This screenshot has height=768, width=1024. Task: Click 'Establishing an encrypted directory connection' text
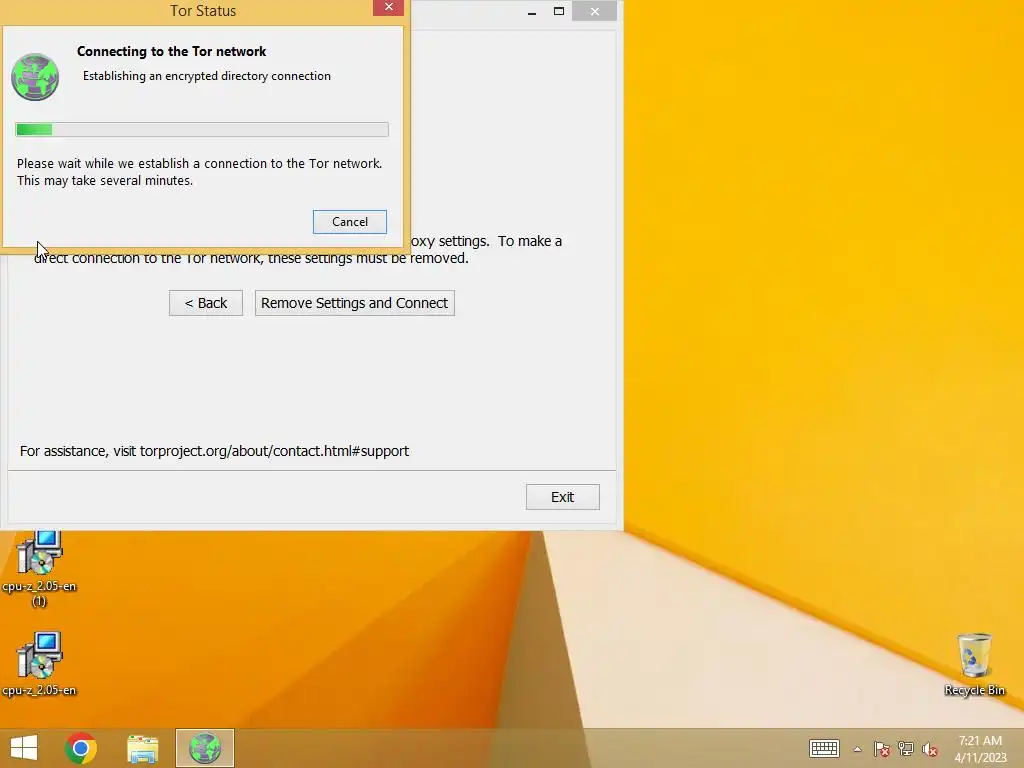[x=206, y=76]
